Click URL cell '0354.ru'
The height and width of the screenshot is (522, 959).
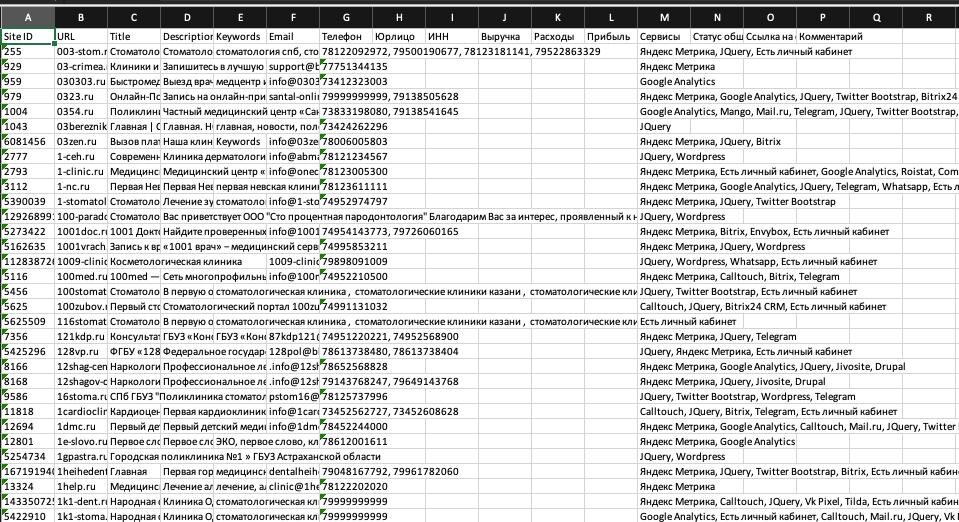81,112
